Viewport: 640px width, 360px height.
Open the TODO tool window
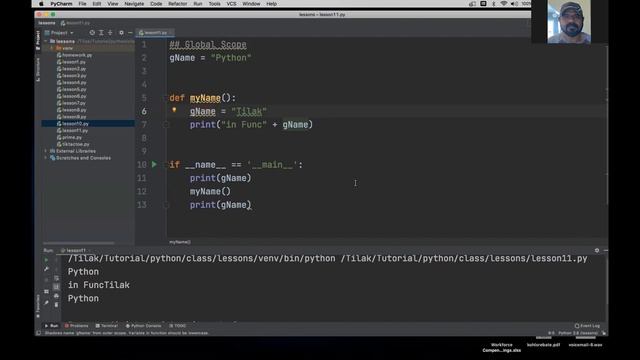178,326
